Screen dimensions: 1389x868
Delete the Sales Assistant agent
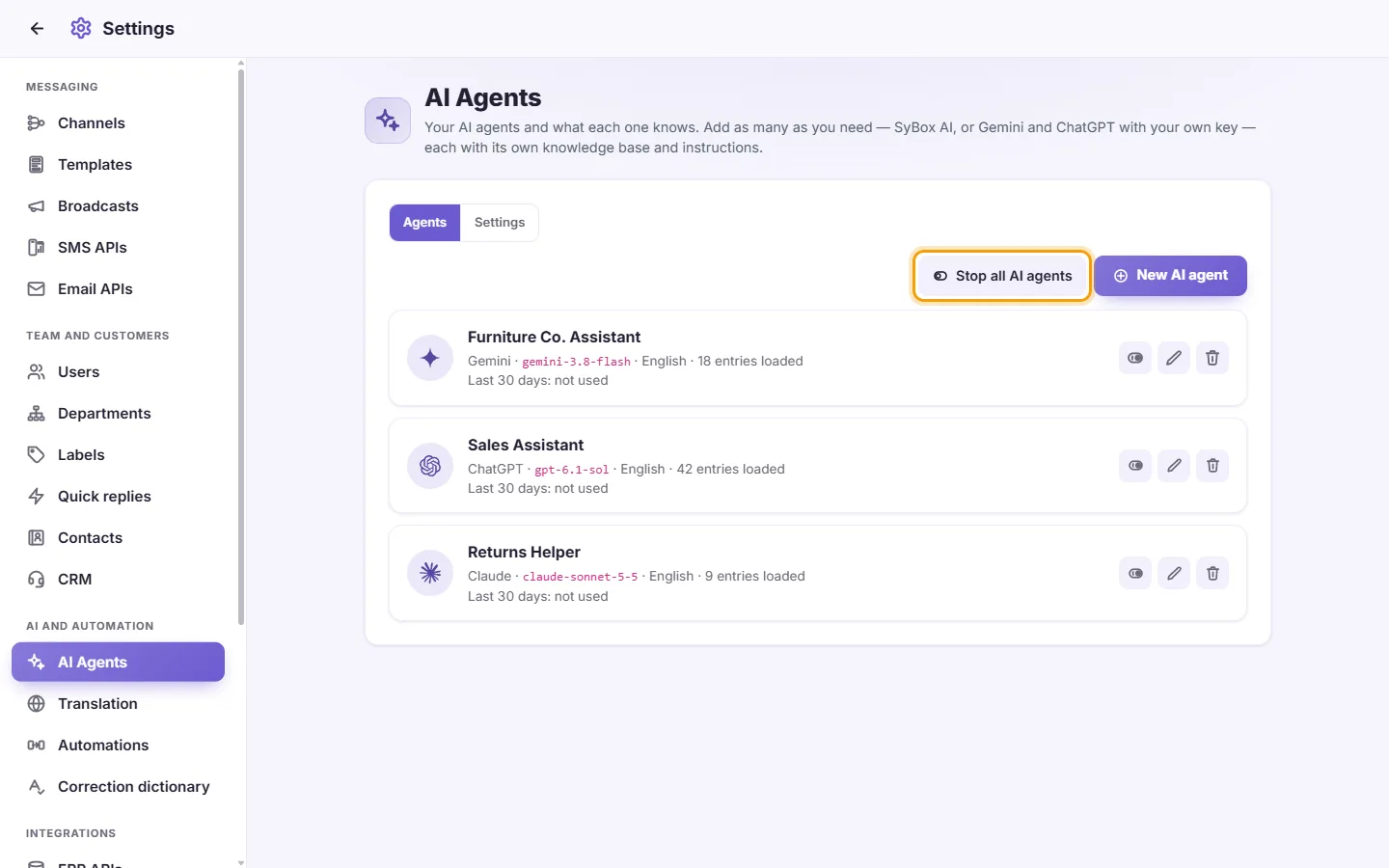click(1212, 466)
